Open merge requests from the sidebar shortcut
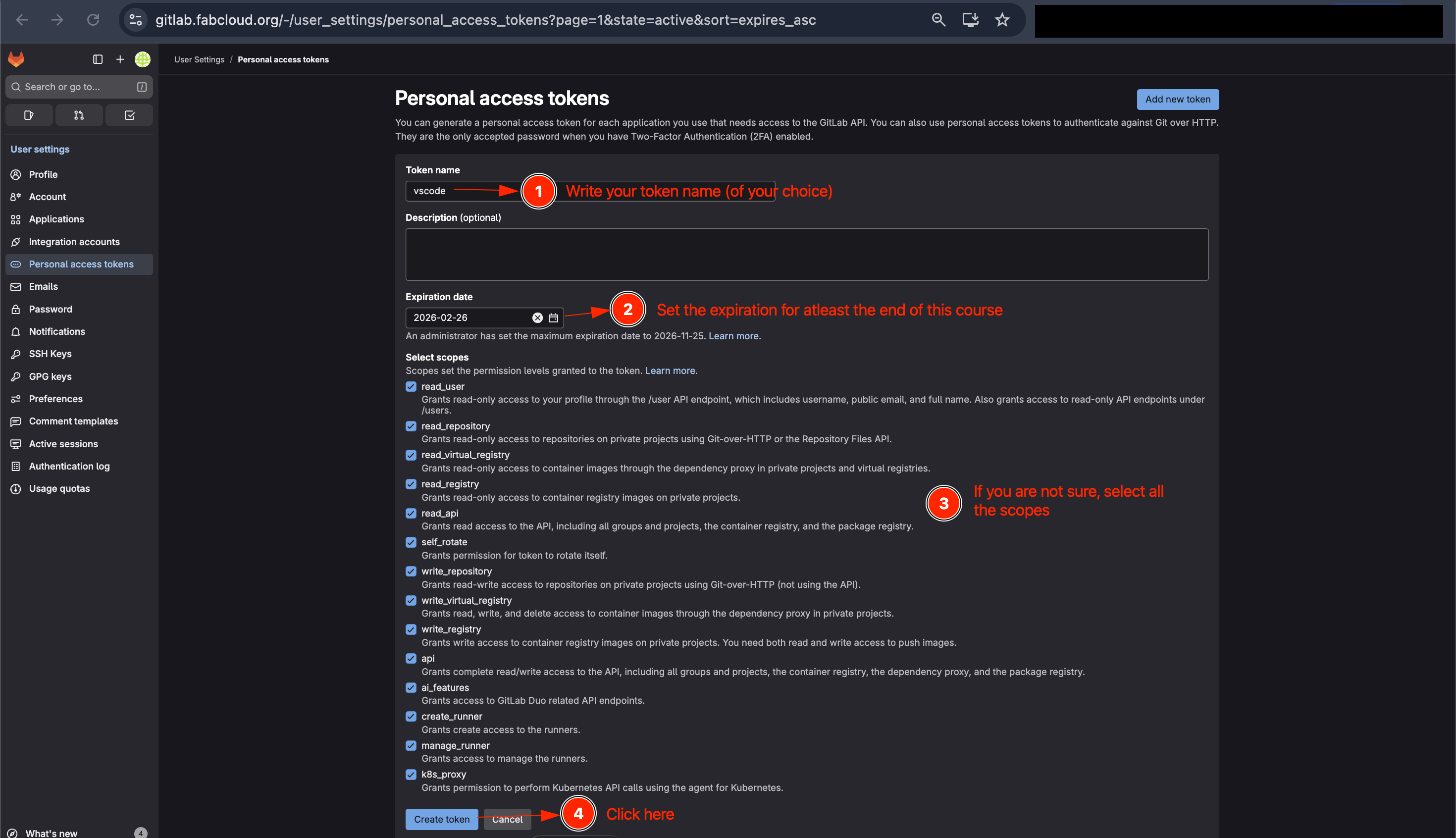Screen dimensions: 1456x838 pos(79,114)
